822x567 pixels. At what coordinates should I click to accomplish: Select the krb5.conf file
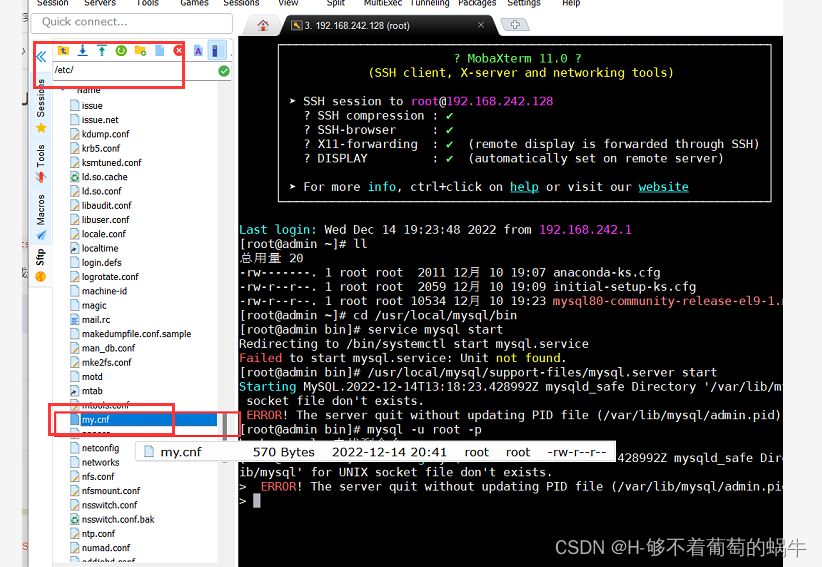point(101,148)
